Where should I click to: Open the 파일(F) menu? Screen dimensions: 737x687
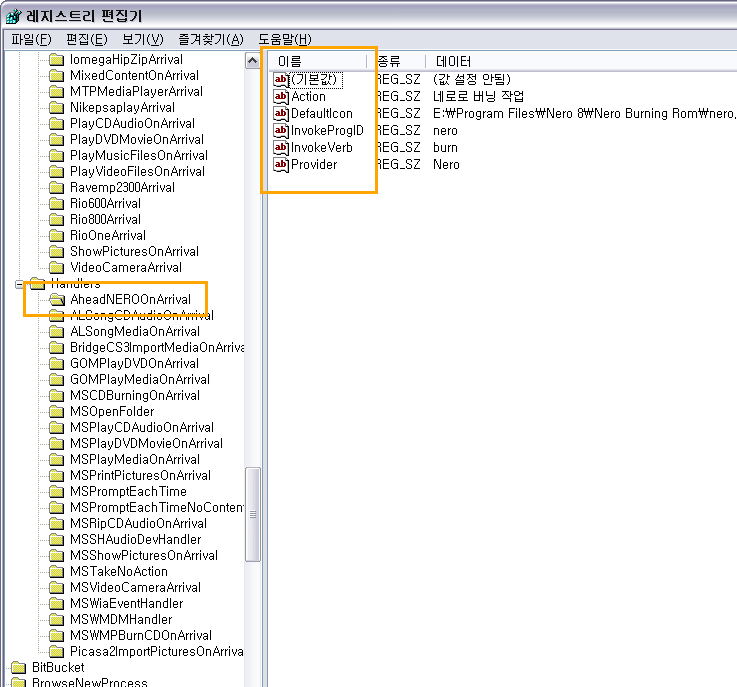point(31,39)
